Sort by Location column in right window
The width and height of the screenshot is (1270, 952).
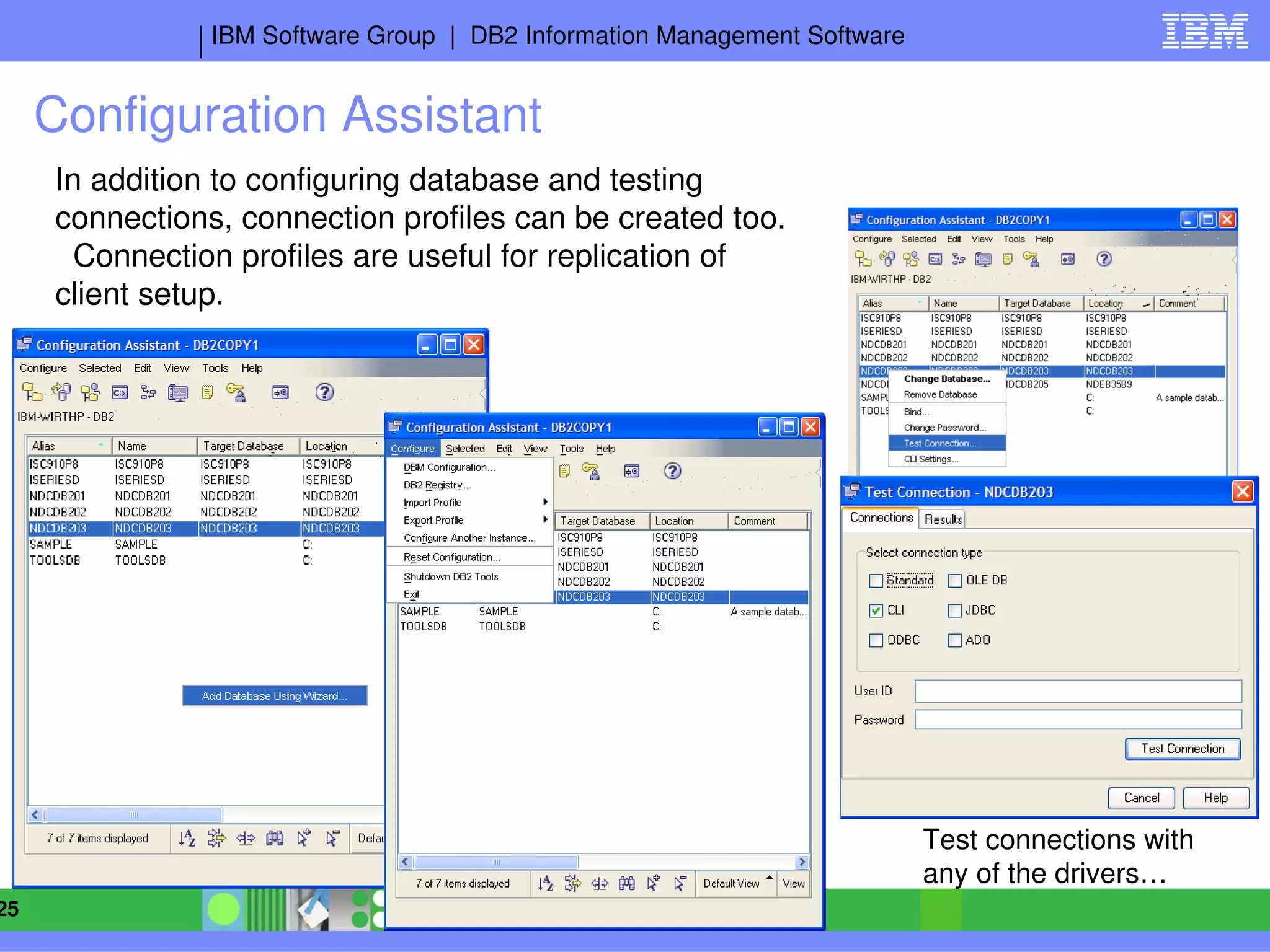click(x=1119, y=303)
